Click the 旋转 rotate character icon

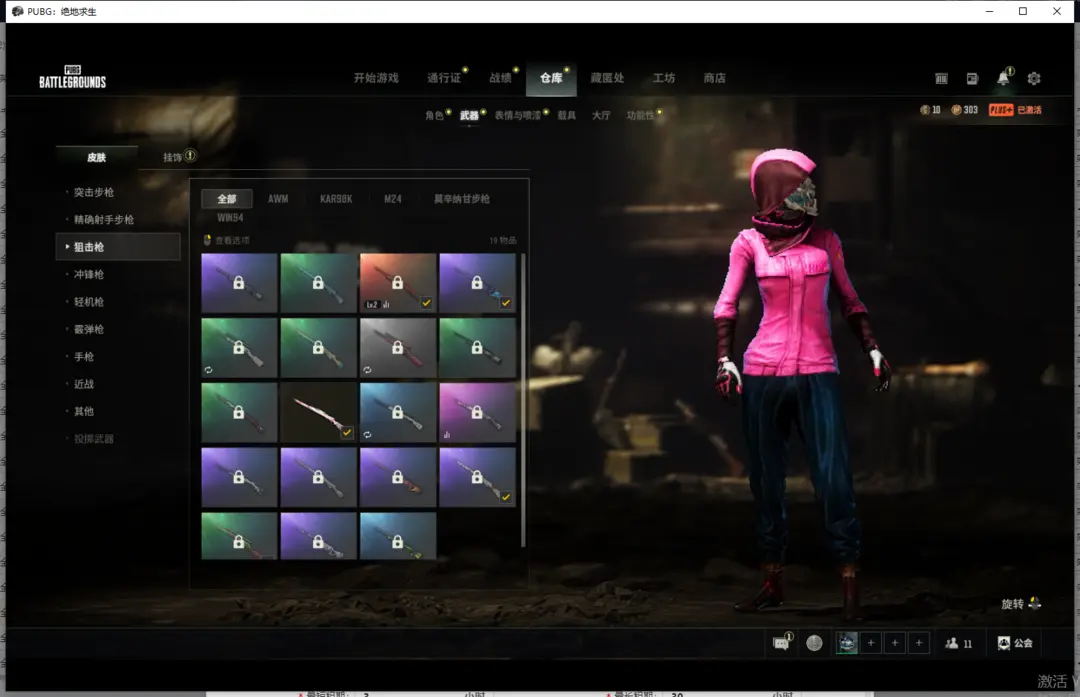pos(1034,603)
